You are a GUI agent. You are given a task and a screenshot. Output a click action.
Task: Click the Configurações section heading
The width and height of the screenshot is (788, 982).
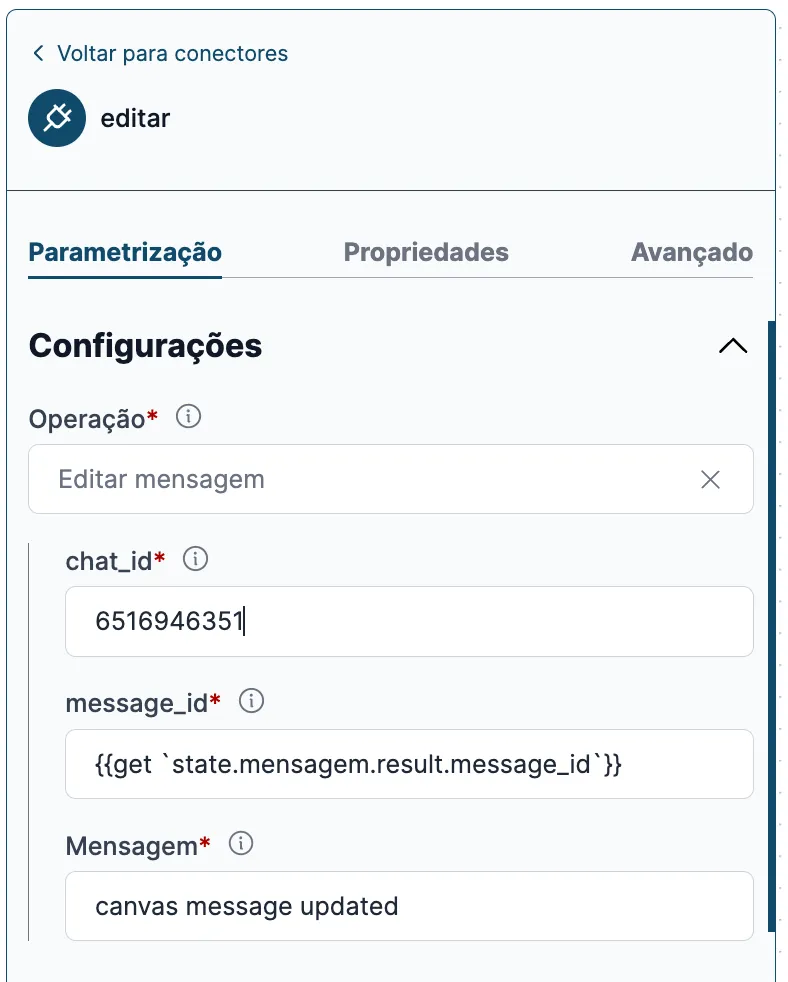(x=145, y=346)
